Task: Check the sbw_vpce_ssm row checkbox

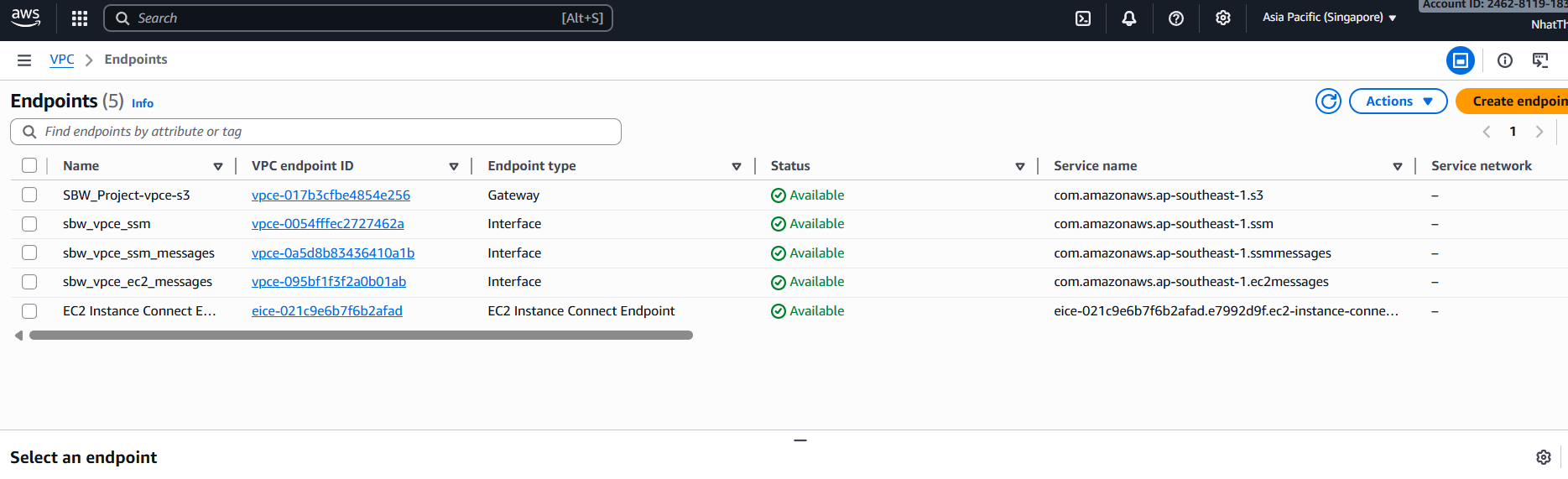Action: pos(29,224)
